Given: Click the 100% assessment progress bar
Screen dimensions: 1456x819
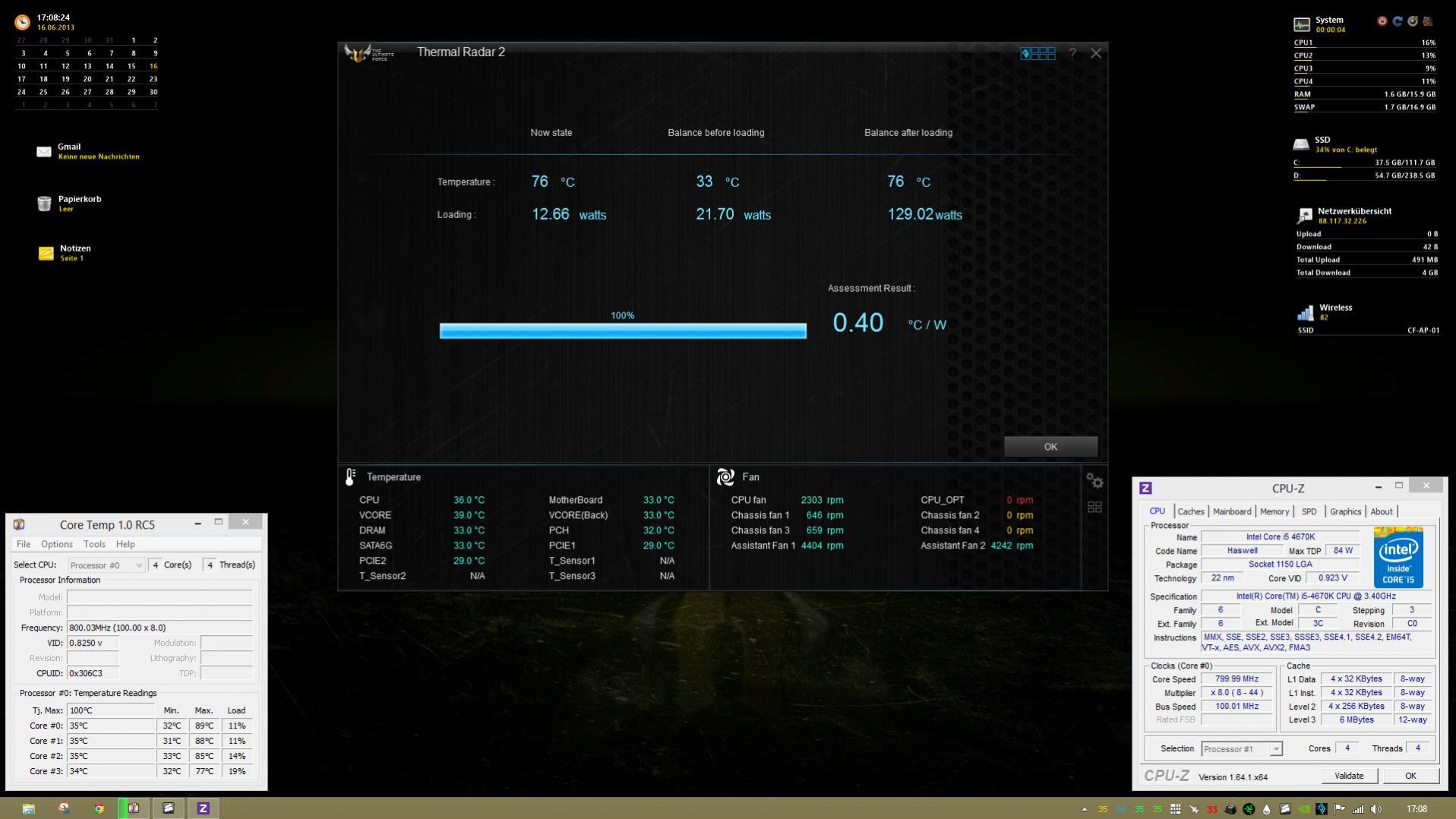Looking at the screenshot, I should 623,330.
